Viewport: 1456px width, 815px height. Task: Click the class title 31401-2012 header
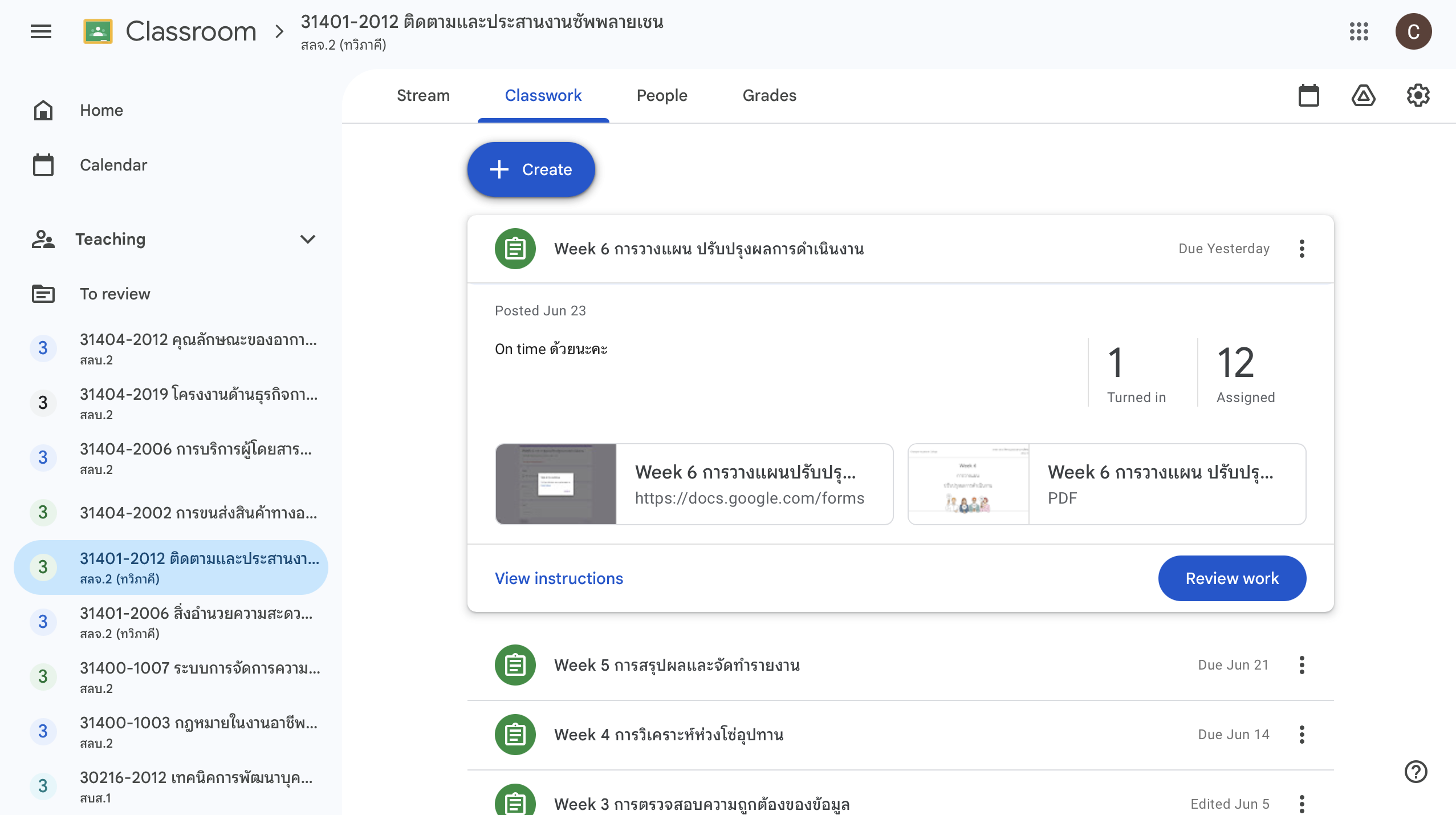click(x=482, y=22)
